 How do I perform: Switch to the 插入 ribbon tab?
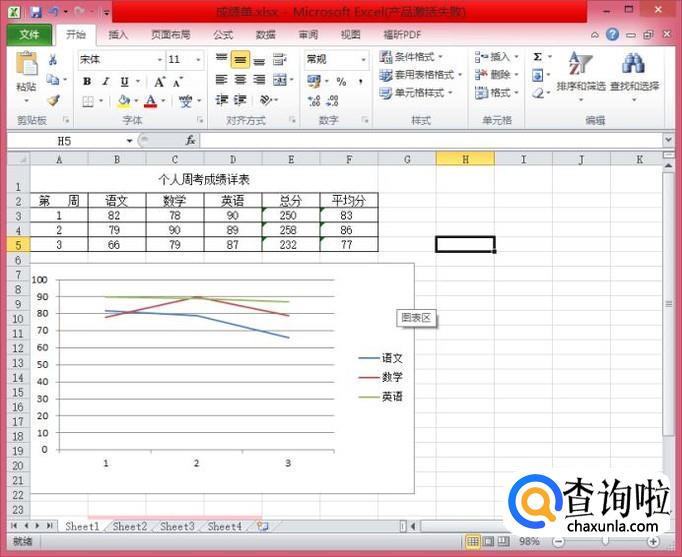click(118, 34)
